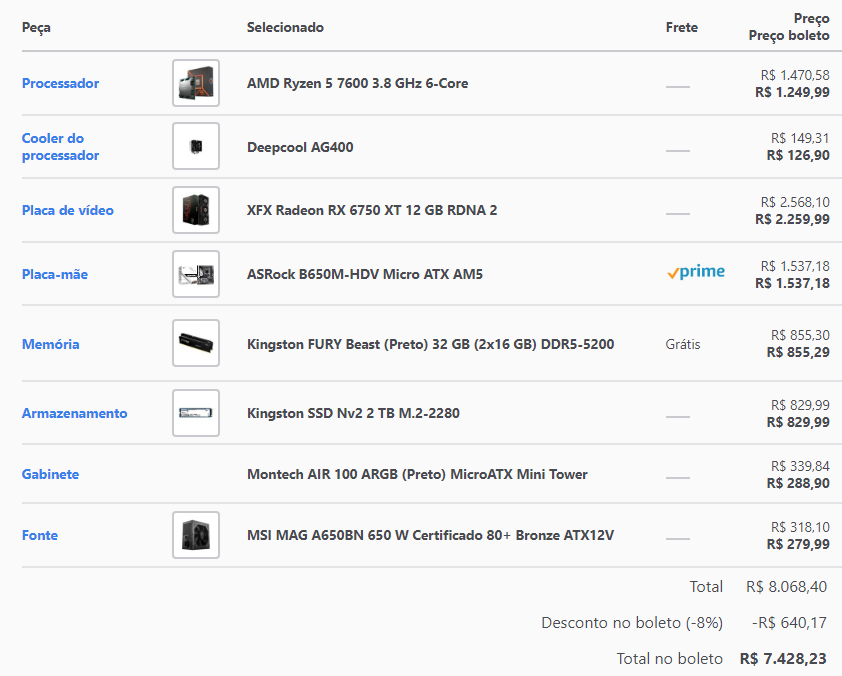Click the Kingston FURY Beast memory thumbnail
The image size is (842, 676).
click(196, 343)
